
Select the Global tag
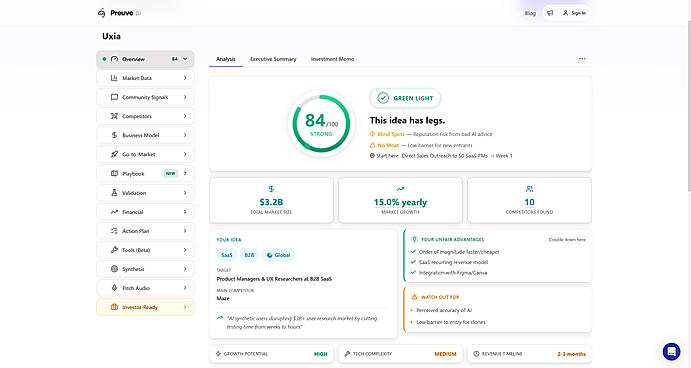click(279, 255)
